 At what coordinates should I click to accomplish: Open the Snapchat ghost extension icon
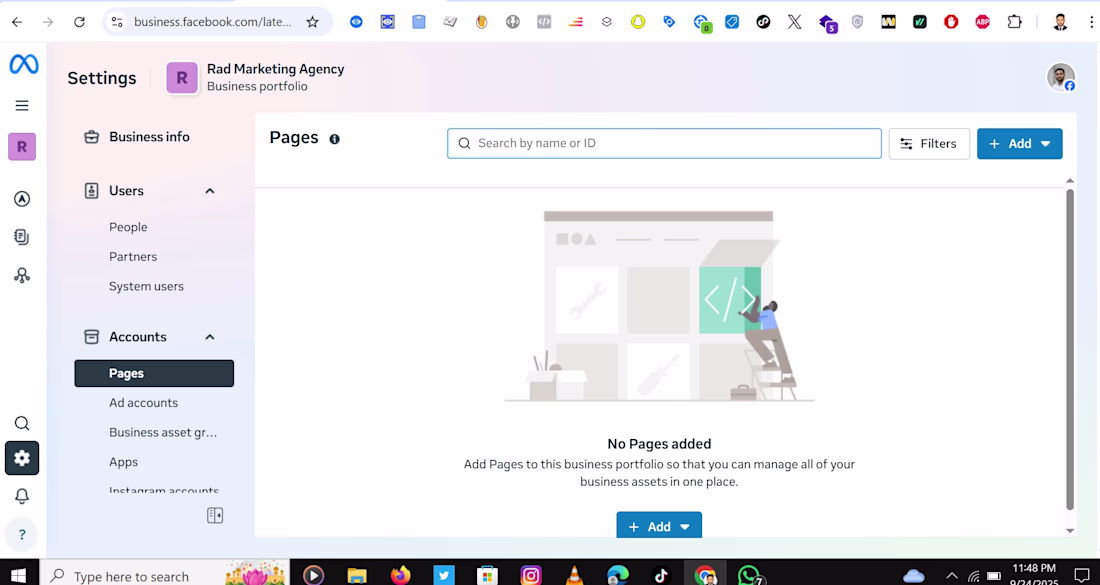pyautogui.click(x=638, y=22)
